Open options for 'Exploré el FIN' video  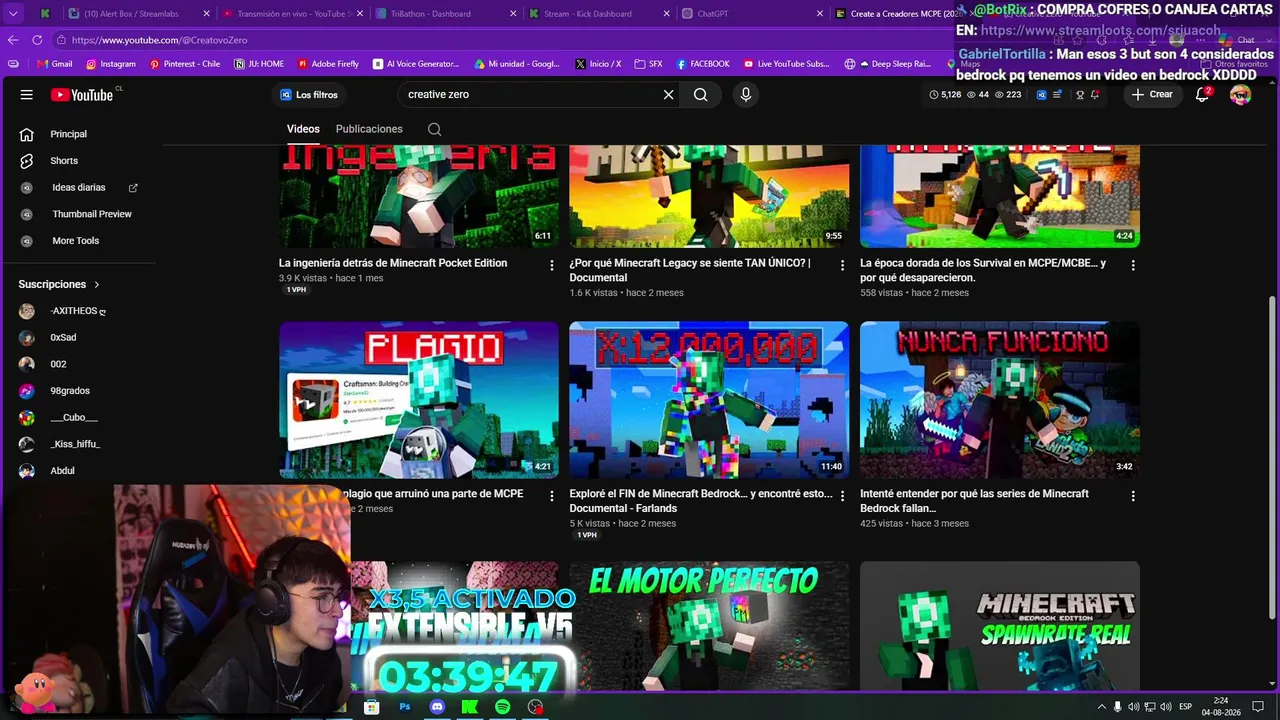pos(842,495)
